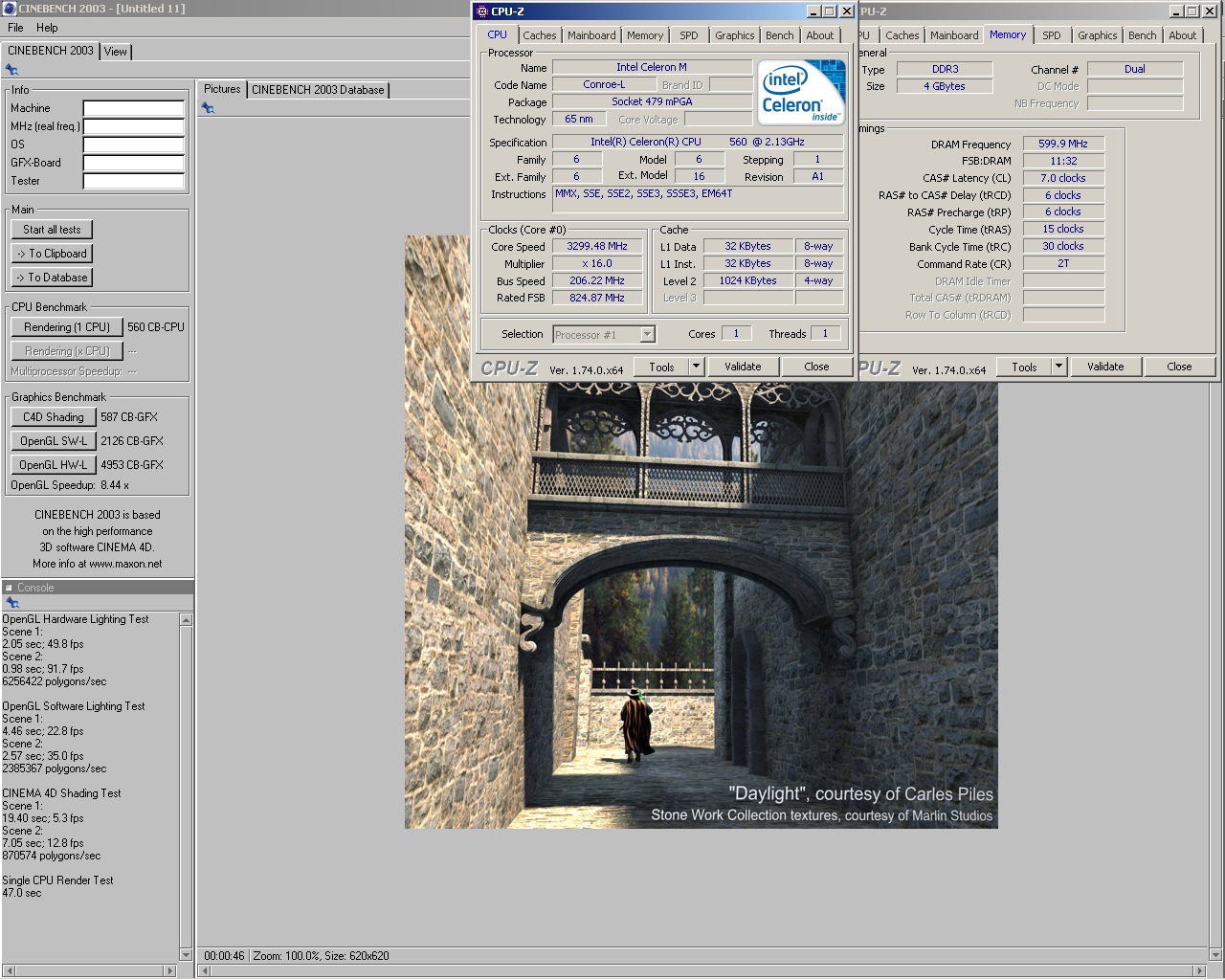Run the OpenGL SW-L benchmark
Image resolution: width=1225 pixels, height=980 pixels.
[54, 441]
